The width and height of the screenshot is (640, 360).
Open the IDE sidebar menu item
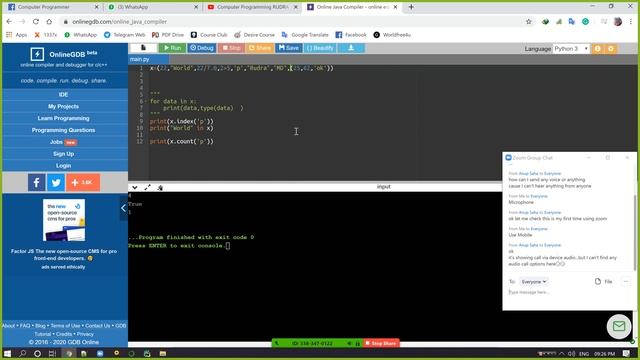click(x=63, y=94)
